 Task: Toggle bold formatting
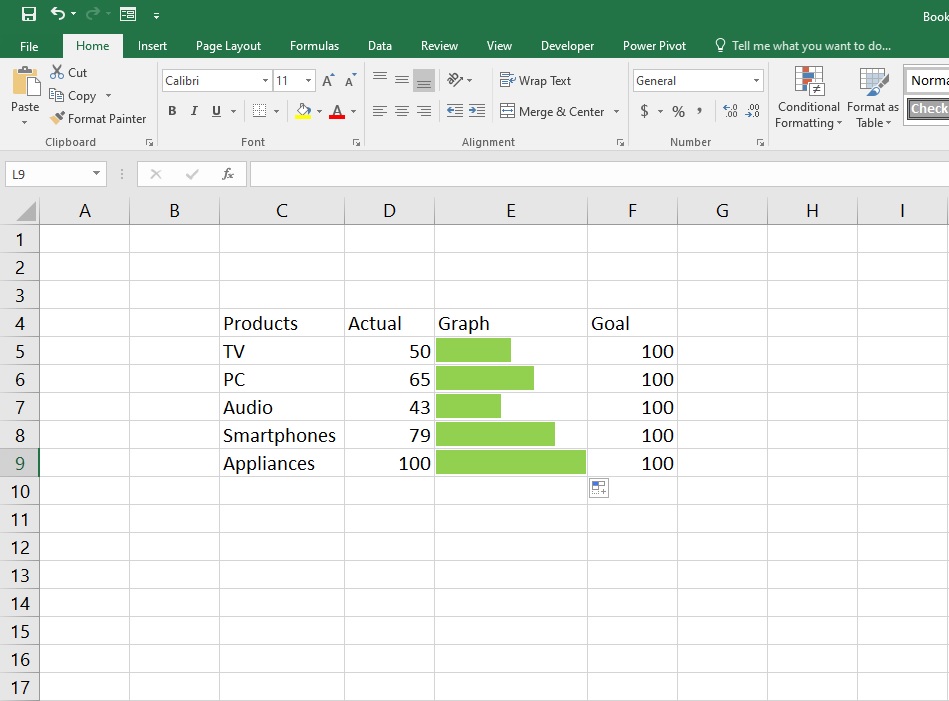pyautogui.click(x=171, y=111)
